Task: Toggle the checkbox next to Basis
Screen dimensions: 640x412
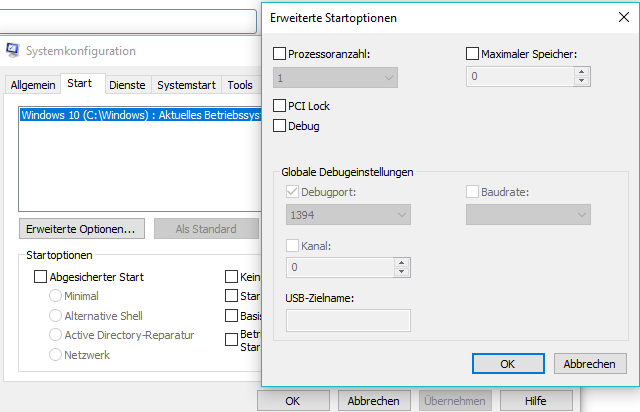Action: (231, 315)
